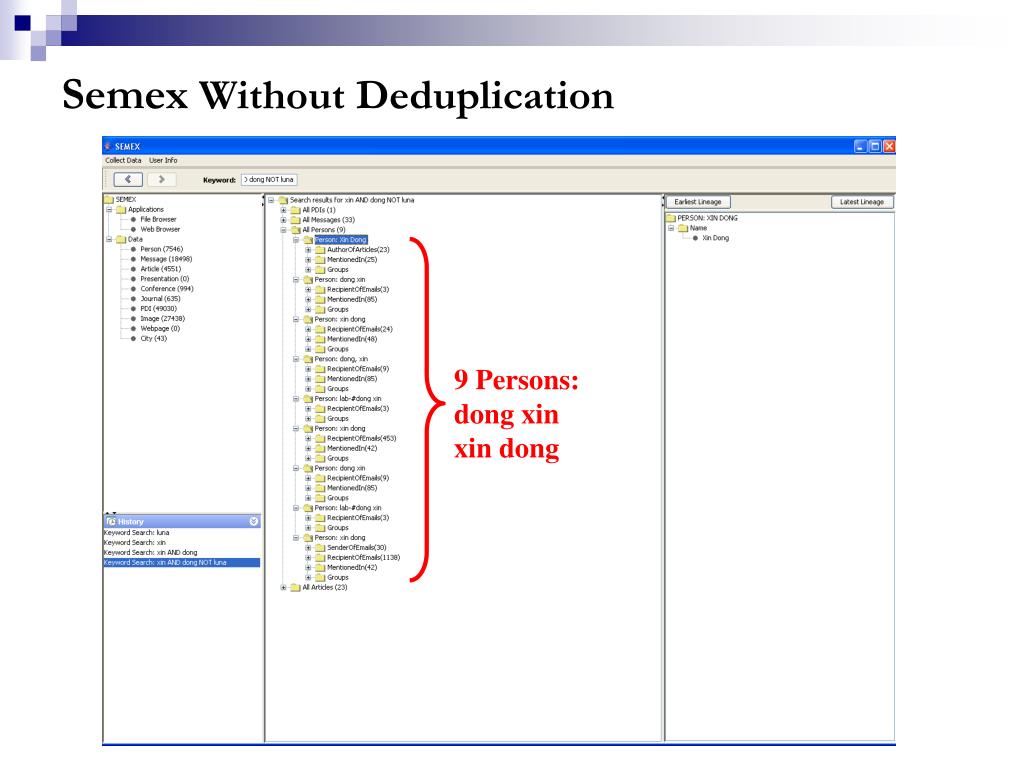Select history entry Keyword Search: xin

[135, 543]
